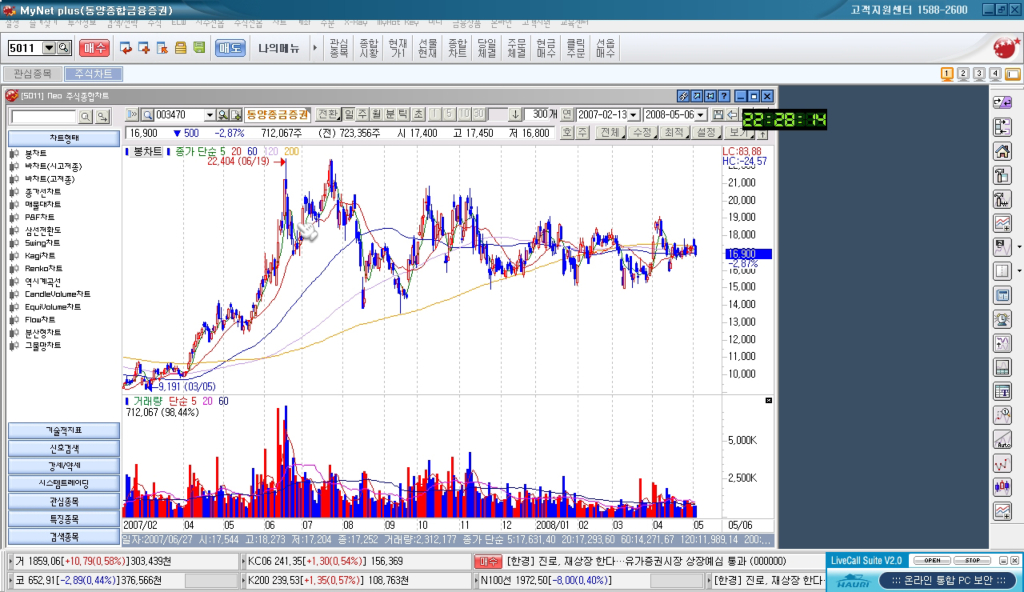Toggle the left panel collapse arrow icon

coord(132,114)
